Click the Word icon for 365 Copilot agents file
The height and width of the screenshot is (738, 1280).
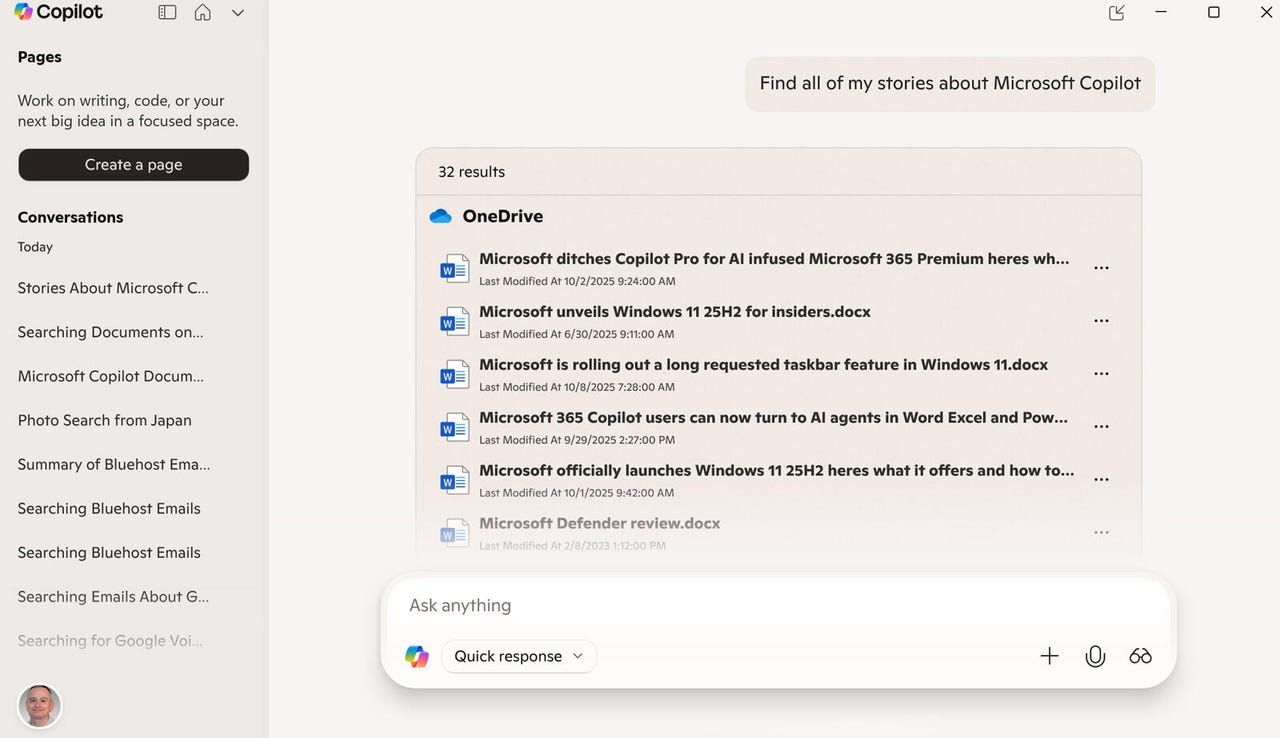tap(455, 427)
